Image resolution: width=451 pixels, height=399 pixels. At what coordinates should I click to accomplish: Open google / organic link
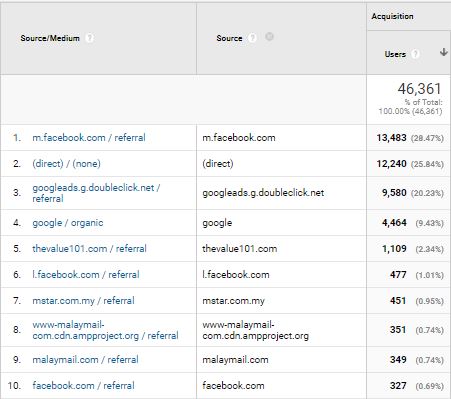(x=68, y=223)
